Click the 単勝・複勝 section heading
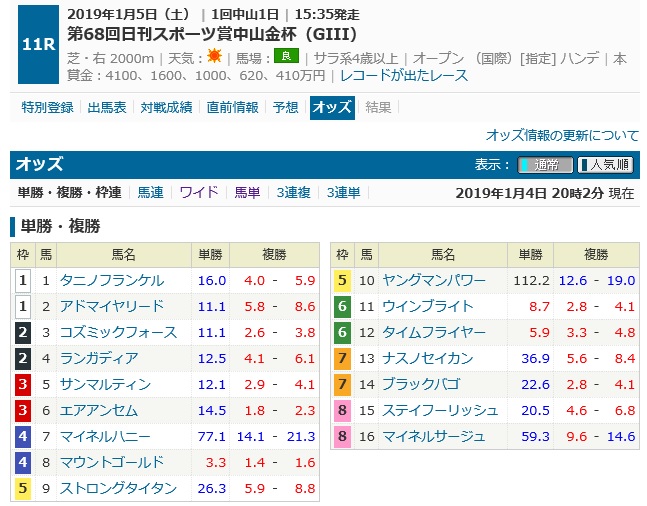Viewport: 647px width, 506px height. (60, 226)
